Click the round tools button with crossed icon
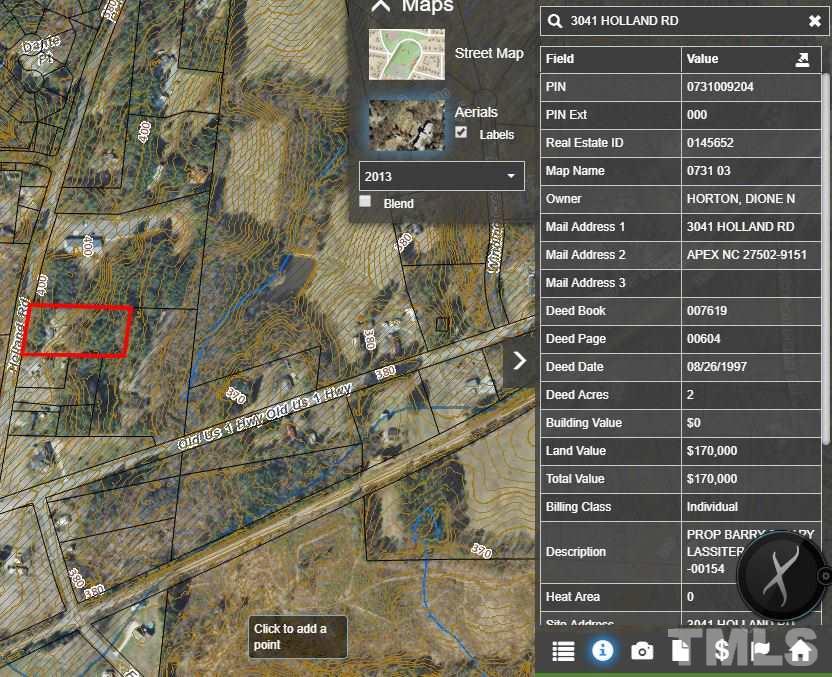This screenshot has width=832, height=677. pyautogui.click(x=780, y=577)
